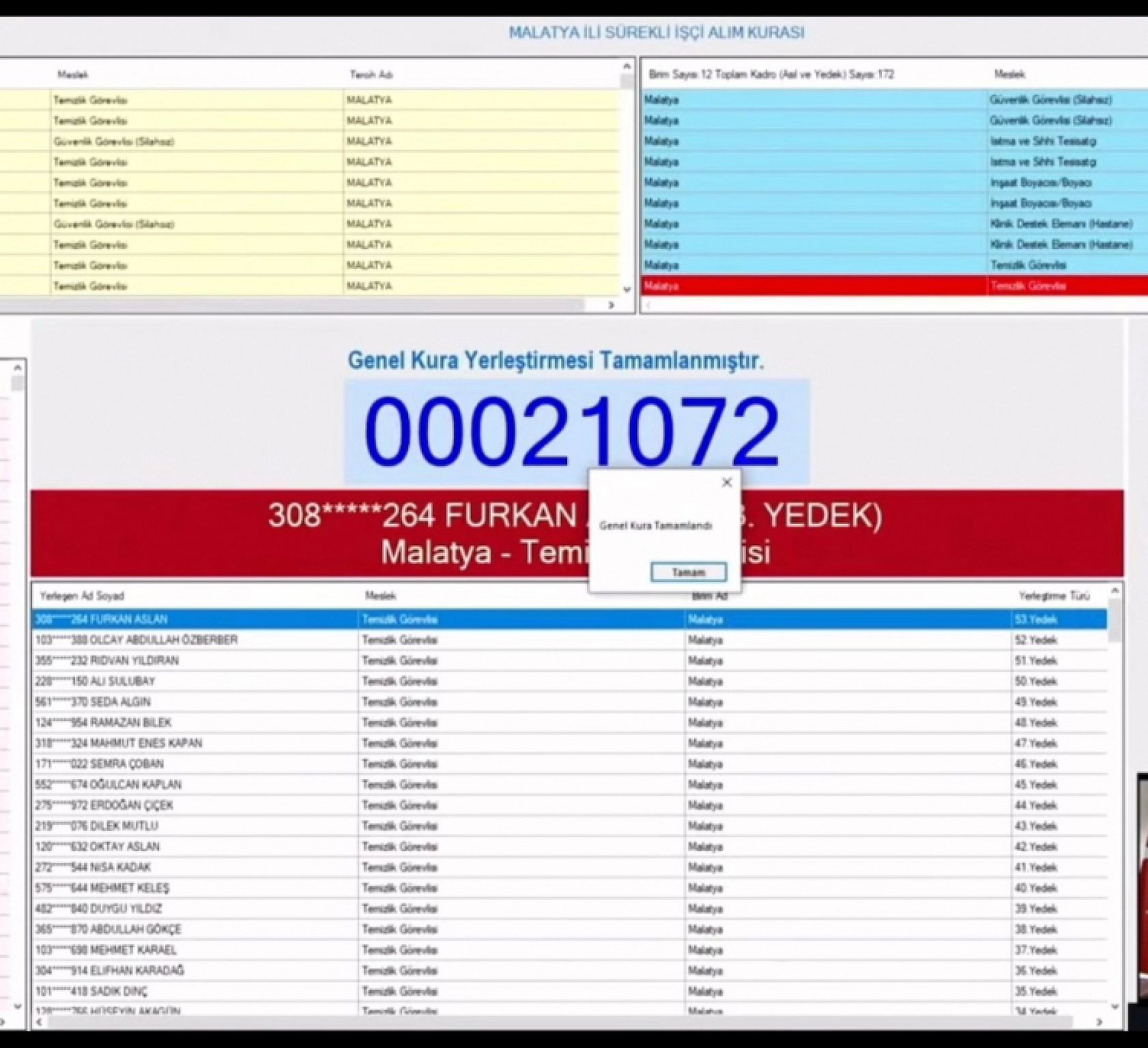Click the results list vertical scrollbar thumb
This screenshot has height=1048, width=1148.
pyautogui.click(x=1115, y=621)
